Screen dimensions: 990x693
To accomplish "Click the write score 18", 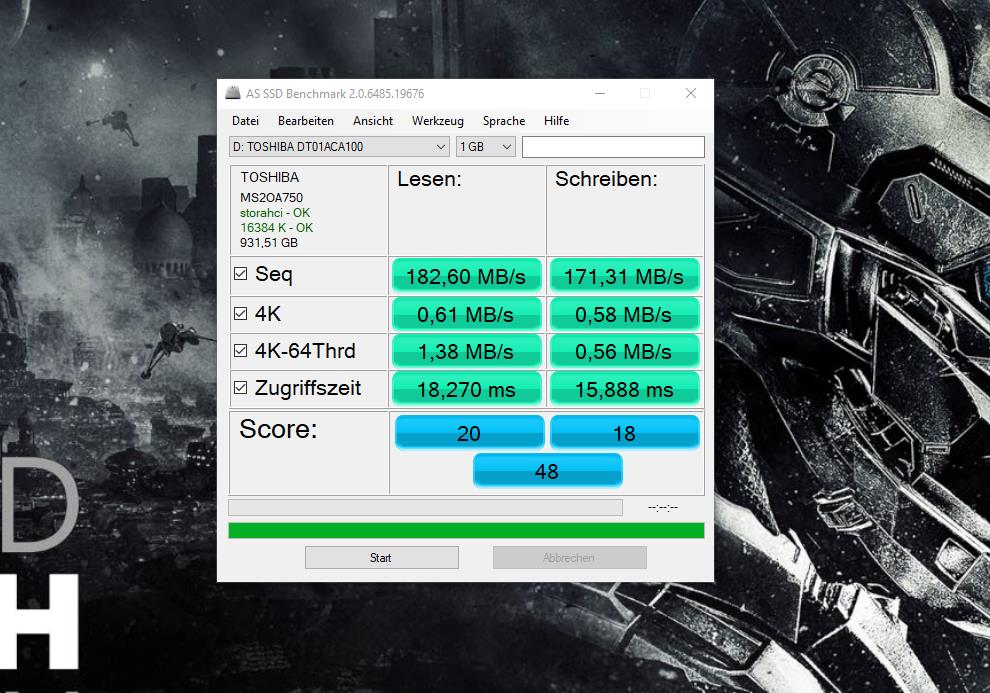I will click(x=624, y=432).
